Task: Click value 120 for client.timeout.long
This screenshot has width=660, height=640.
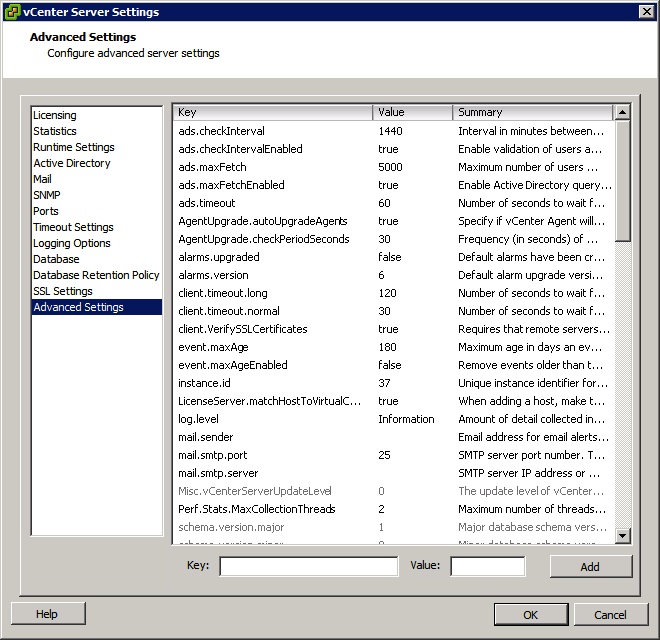Action: click(x=387, y=293)
